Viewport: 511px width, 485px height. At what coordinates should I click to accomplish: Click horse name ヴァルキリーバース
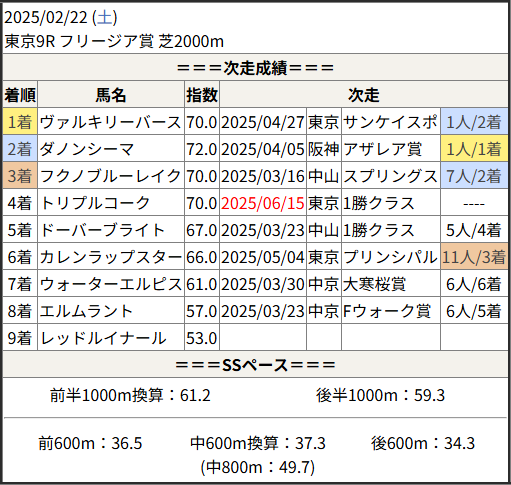[110, 122]
